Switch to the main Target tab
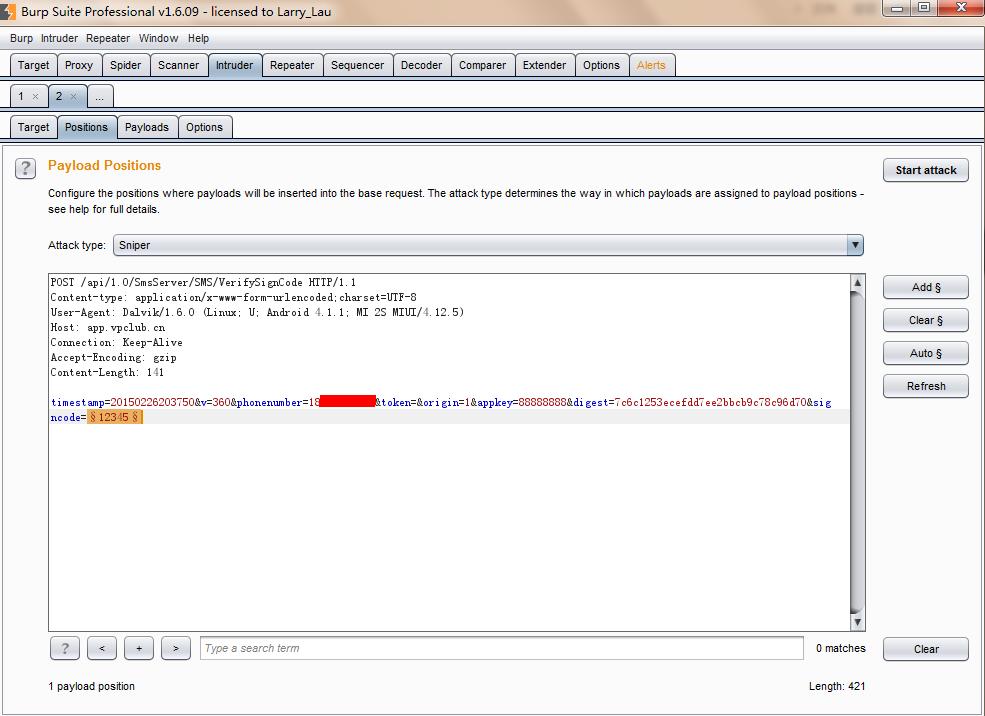This screenshot has width=985, height=716. (33, 65)
